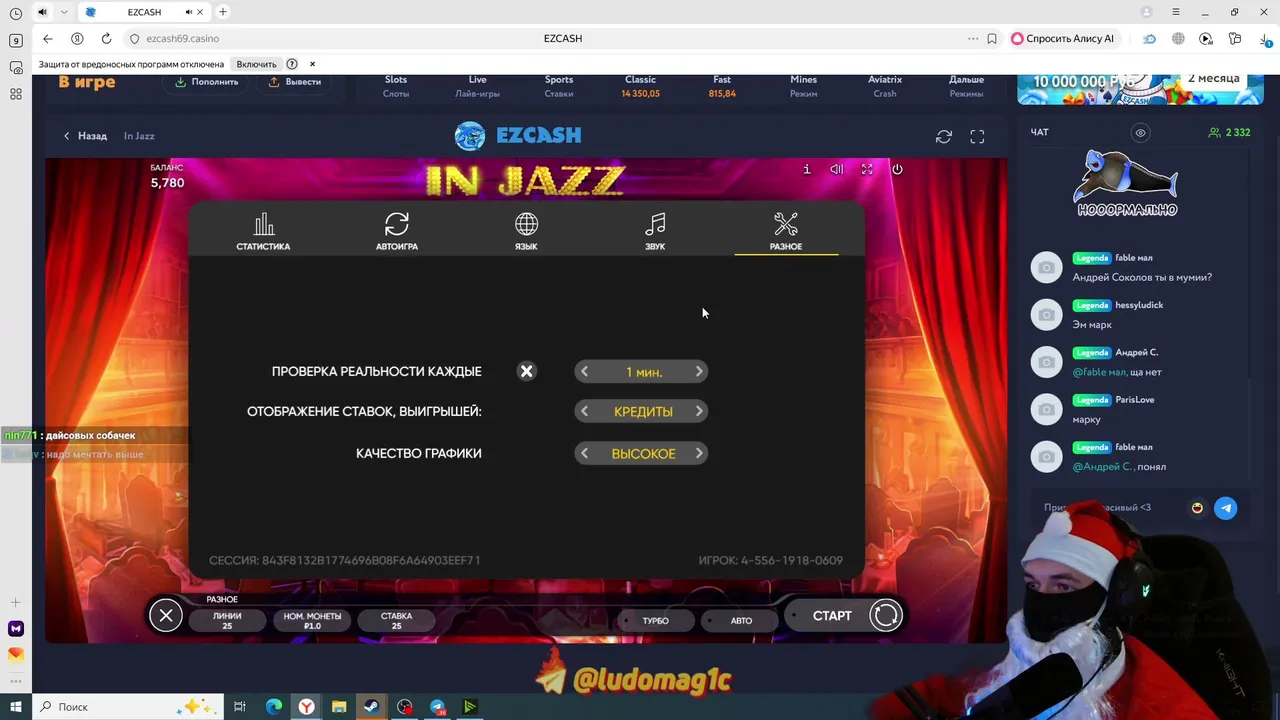Increase reality check interval right arrow
Viewport: 1280px width, 720px height.
(699, 371)
